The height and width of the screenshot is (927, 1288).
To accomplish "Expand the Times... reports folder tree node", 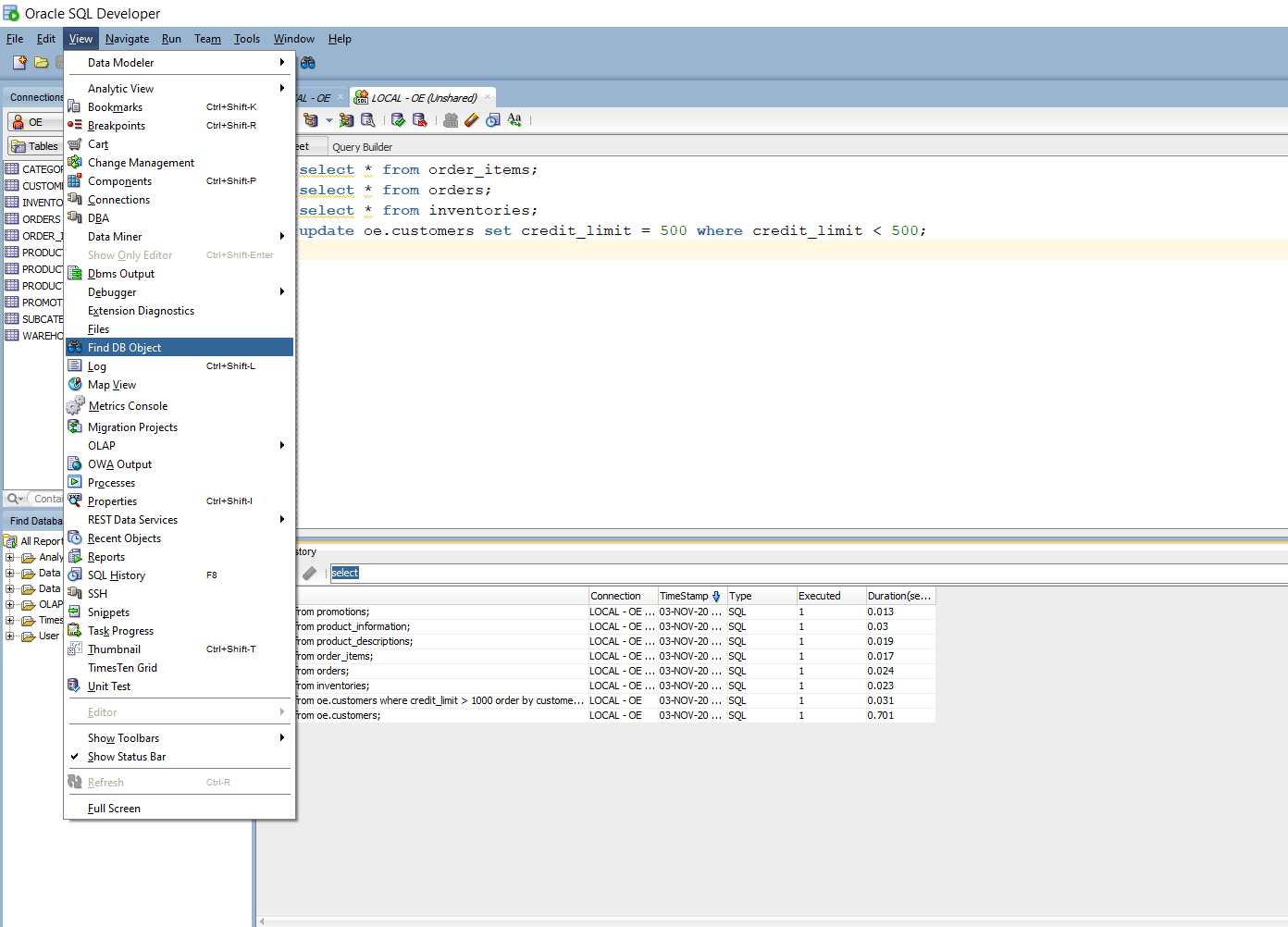I will pyautogui.click(x=10, y=621).
